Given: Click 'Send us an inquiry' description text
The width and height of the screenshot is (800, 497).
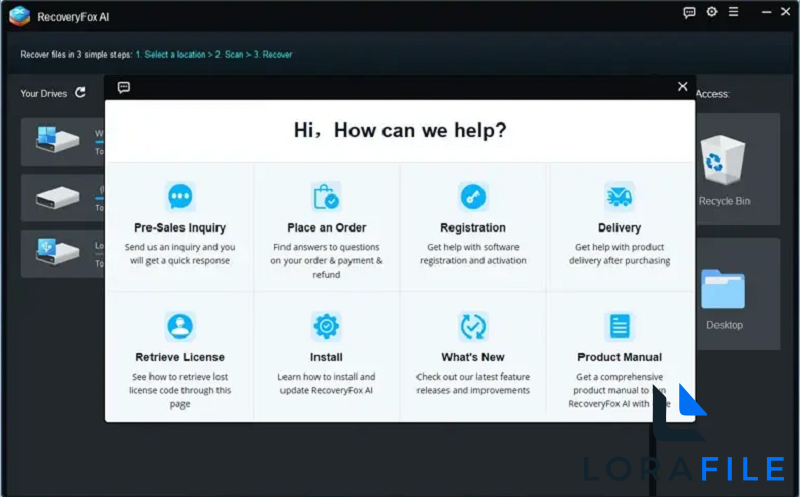Looking at the screenshot, I should point(180,254).
